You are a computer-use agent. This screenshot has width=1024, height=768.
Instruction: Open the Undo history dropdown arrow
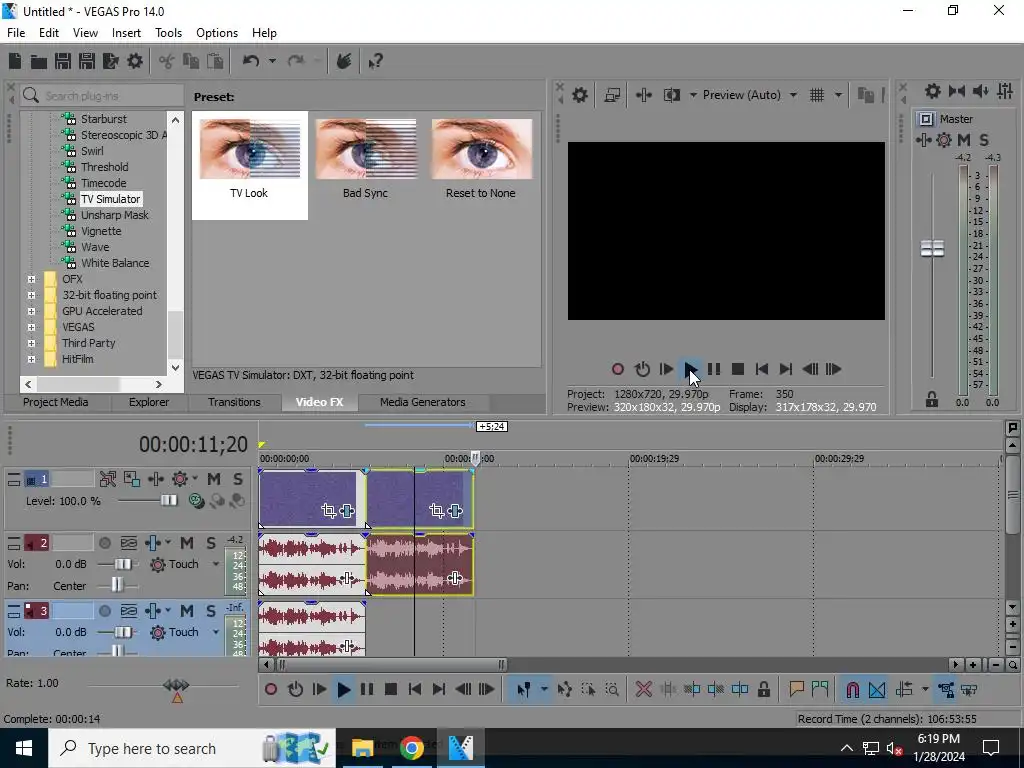coord(272,61)
